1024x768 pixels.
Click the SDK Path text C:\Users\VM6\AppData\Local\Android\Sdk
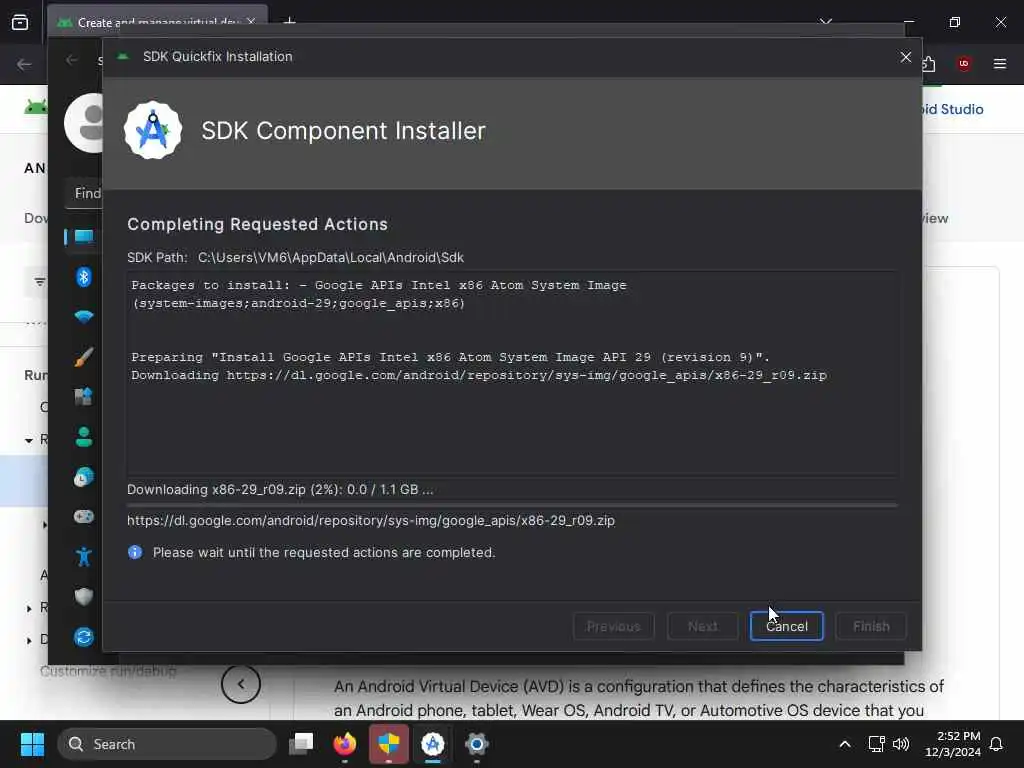click(331, 257)
